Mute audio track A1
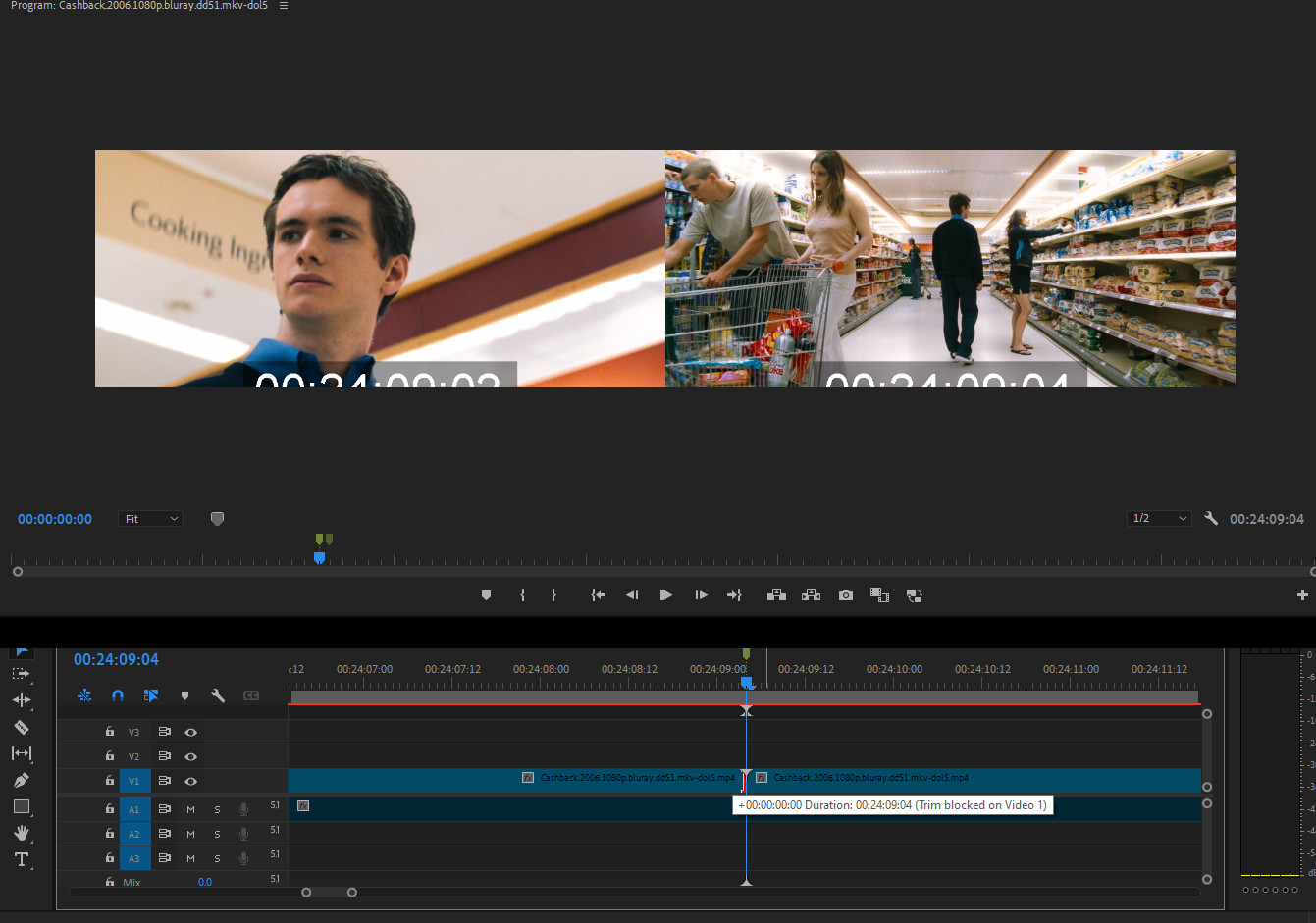This screenshot has width=1316, height=923. [191, 809]
